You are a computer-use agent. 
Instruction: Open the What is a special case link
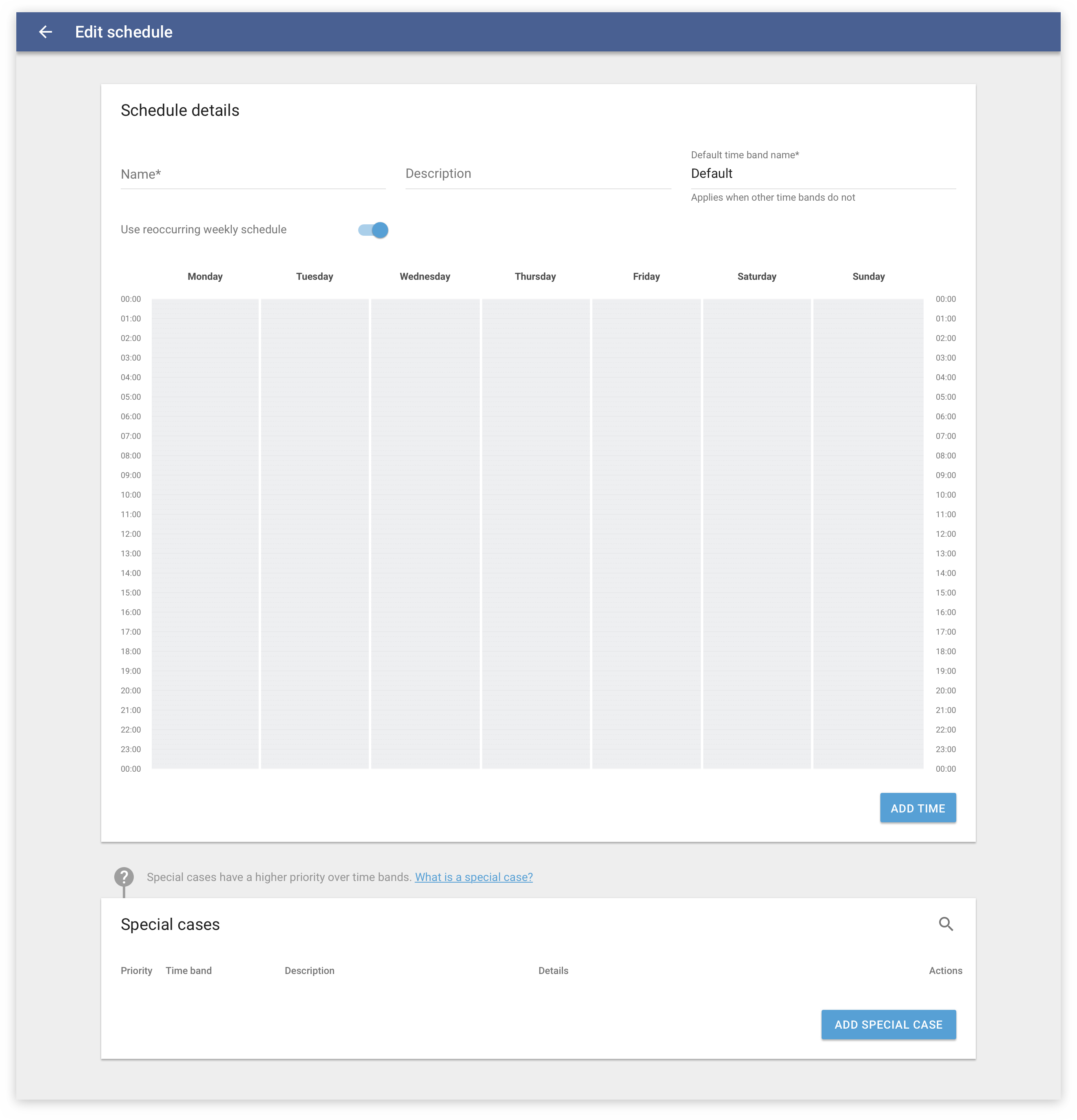click(474, 877)
